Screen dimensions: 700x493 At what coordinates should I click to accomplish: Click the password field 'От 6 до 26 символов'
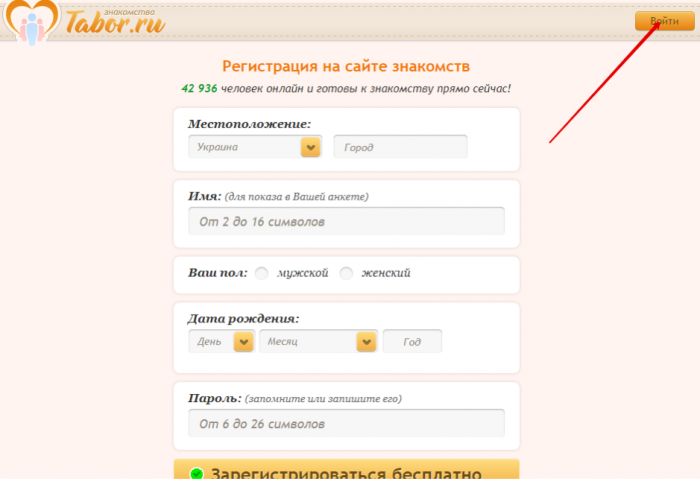point(346,423)
